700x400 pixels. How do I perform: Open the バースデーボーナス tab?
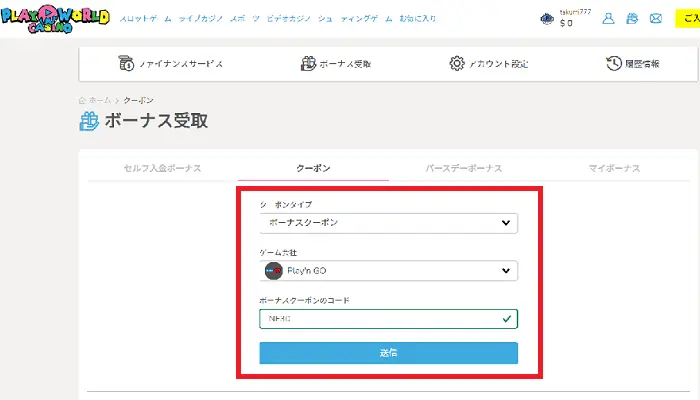point(463,168)
